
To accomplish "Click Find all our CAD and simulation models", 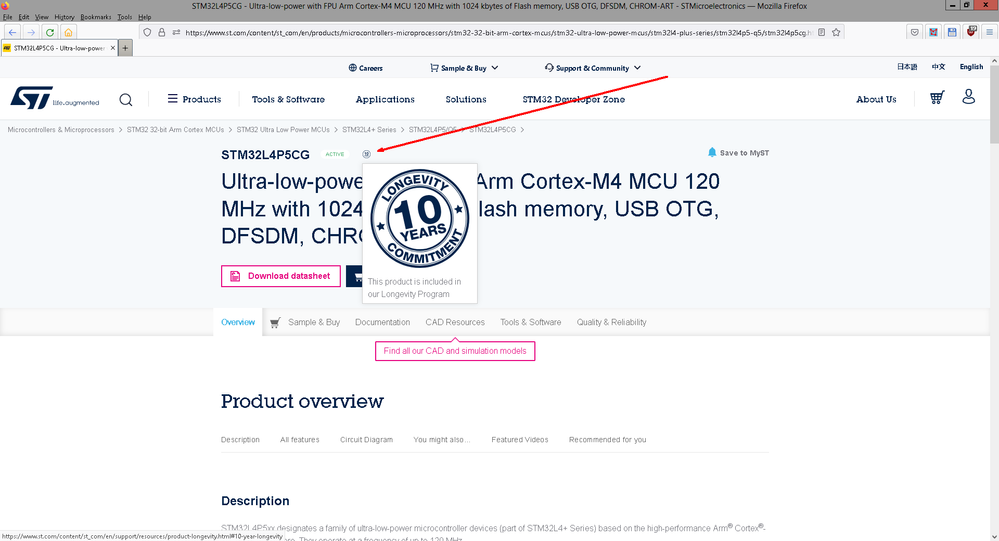I will pos(455,351).
